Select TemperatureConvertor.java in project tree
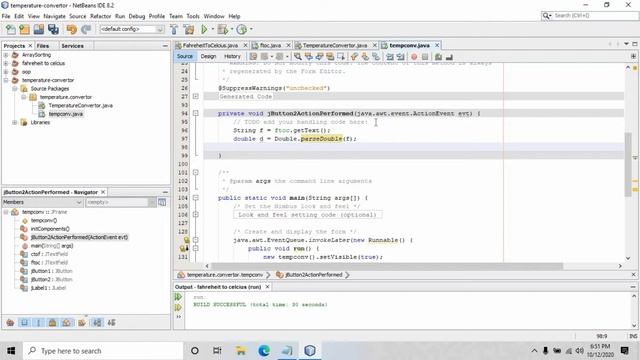 [x=80, y=106]
